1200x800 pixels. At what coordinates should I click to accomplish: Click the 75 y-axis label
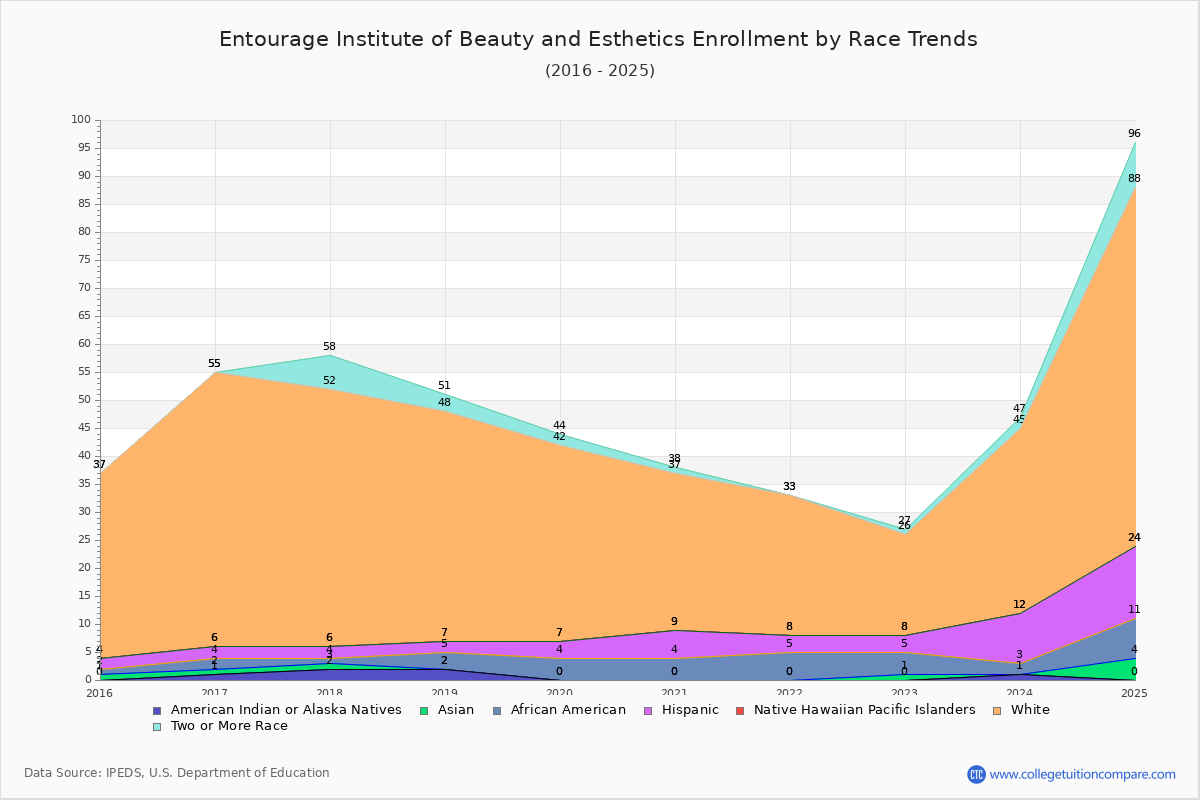click(85, 260)
